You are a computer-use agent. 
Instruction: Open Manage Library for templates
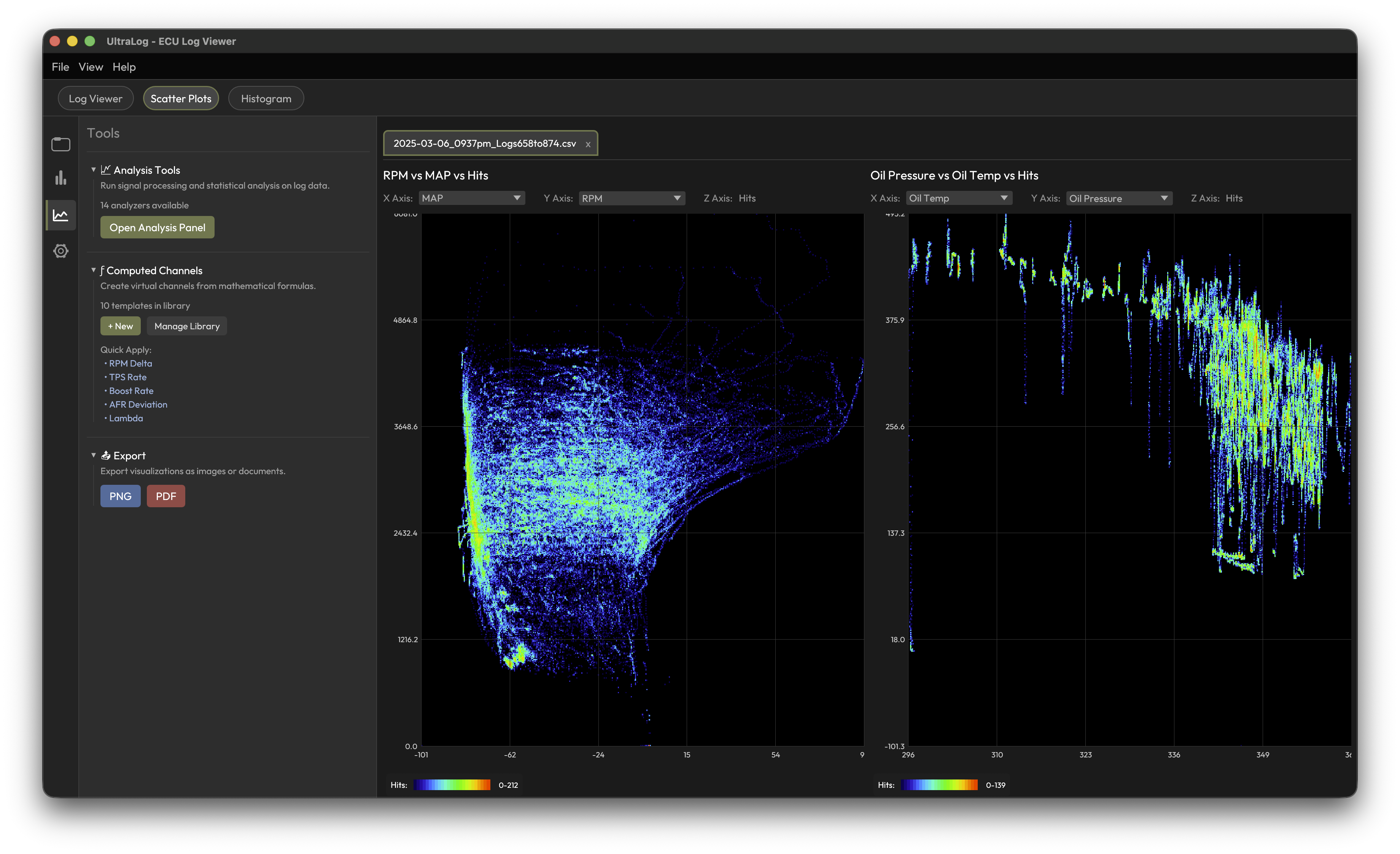pyautogui.click(x=186, y=326)
